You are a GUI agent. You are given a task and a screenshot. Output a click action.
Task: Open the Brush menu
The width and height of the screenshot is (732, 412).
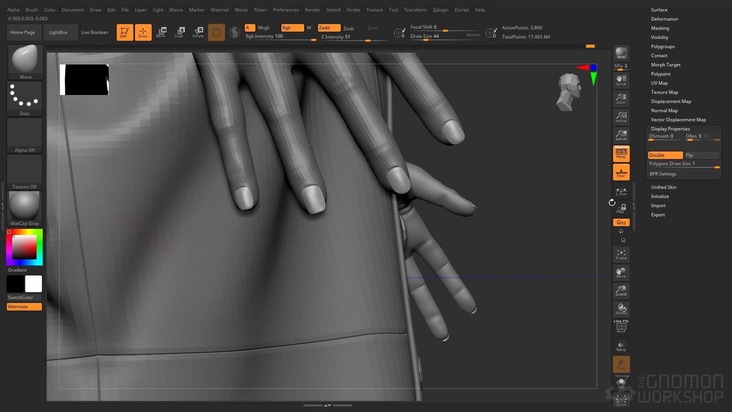[32, 10]
